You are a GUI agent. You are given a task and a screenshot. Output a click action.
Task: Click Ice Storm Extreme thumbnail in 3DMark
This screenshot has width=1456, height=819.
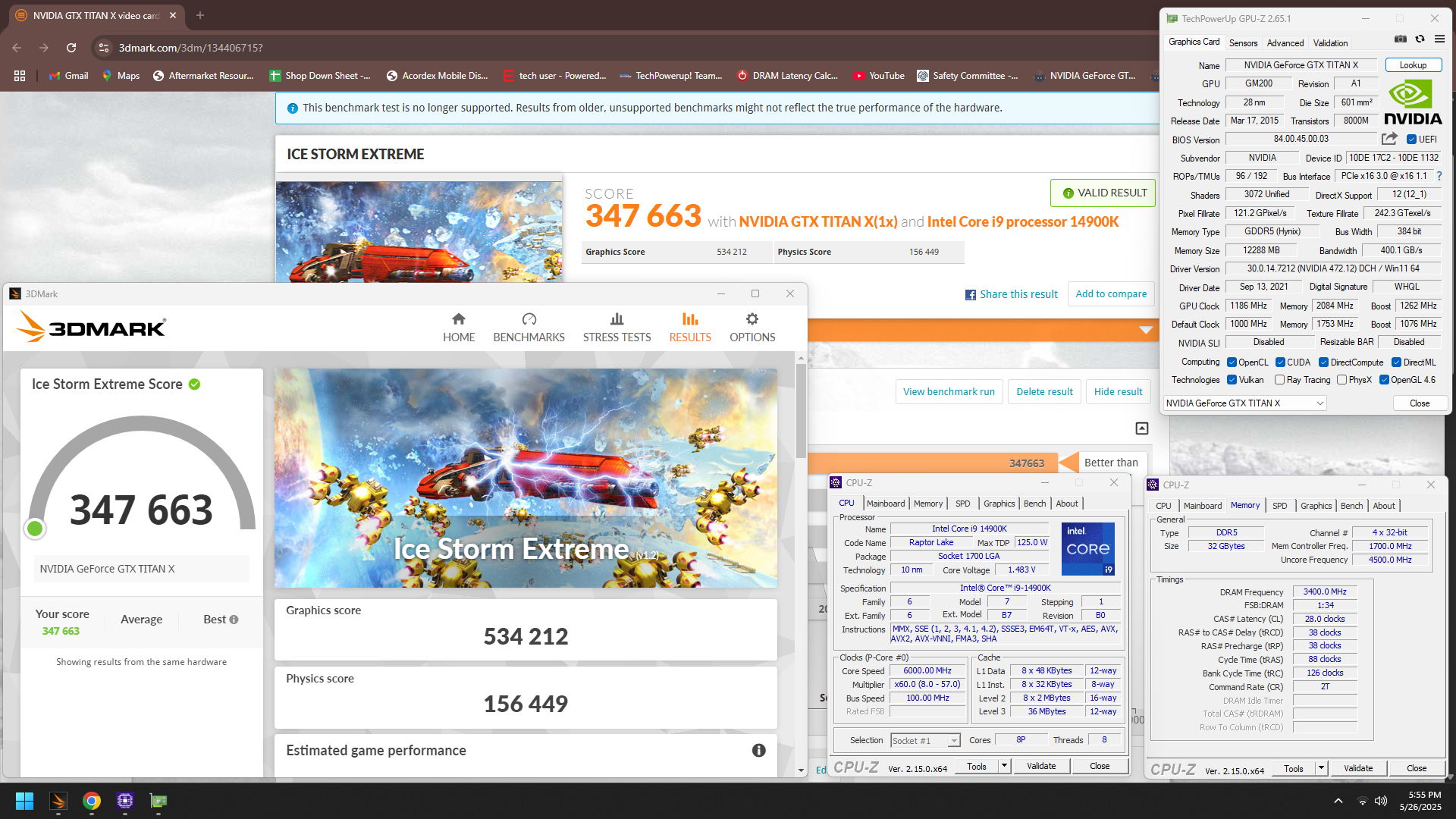point(526,478)
